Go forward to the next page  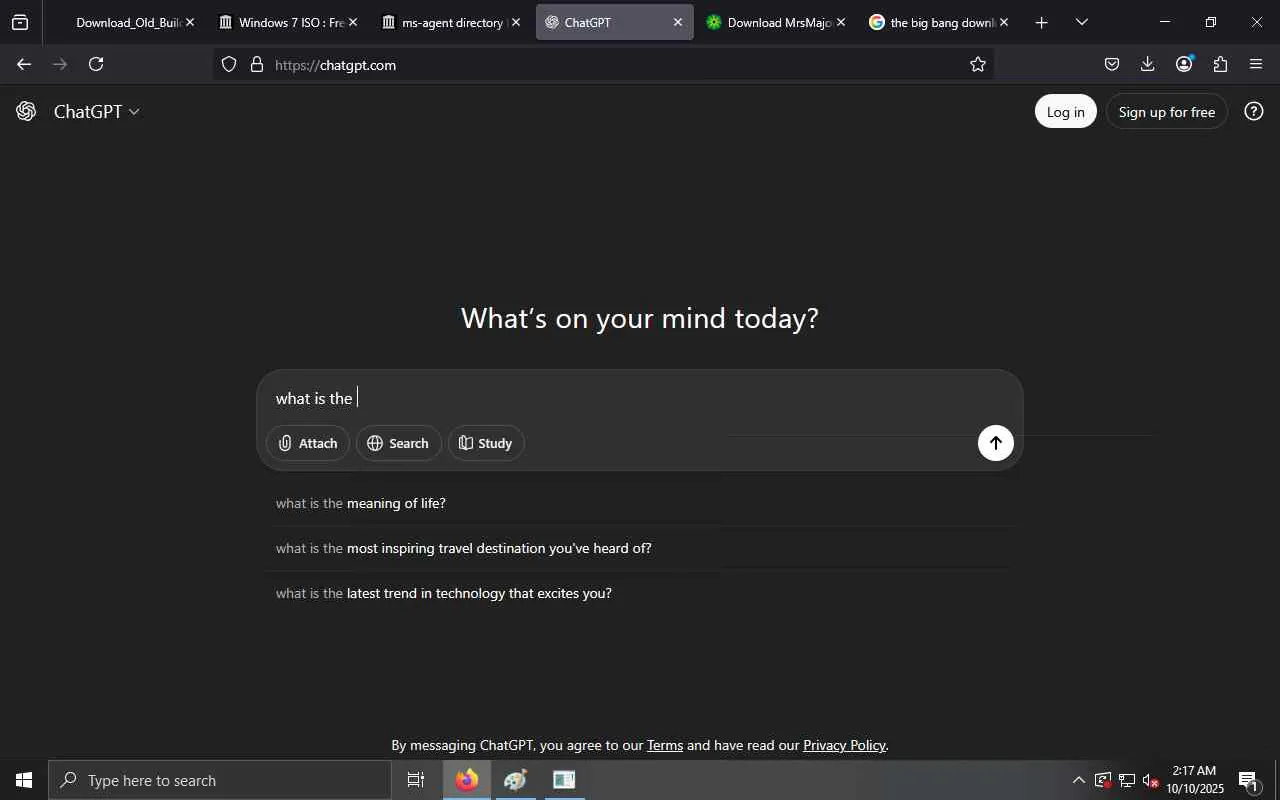60,64
